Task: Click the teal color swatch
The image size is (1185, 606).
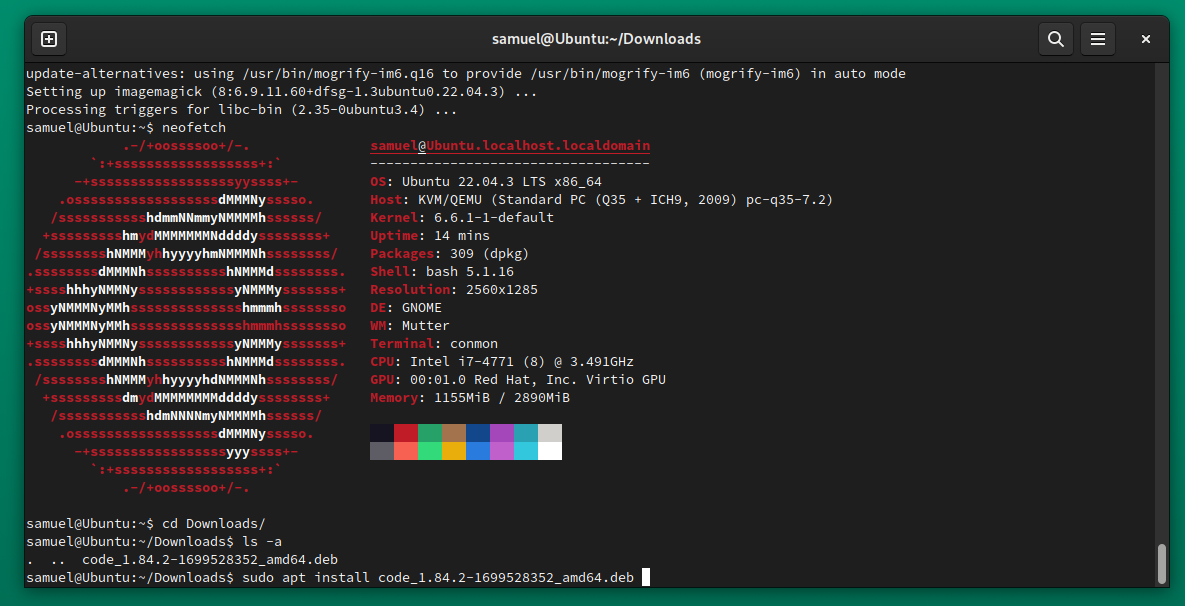Action: coord(526,433)
